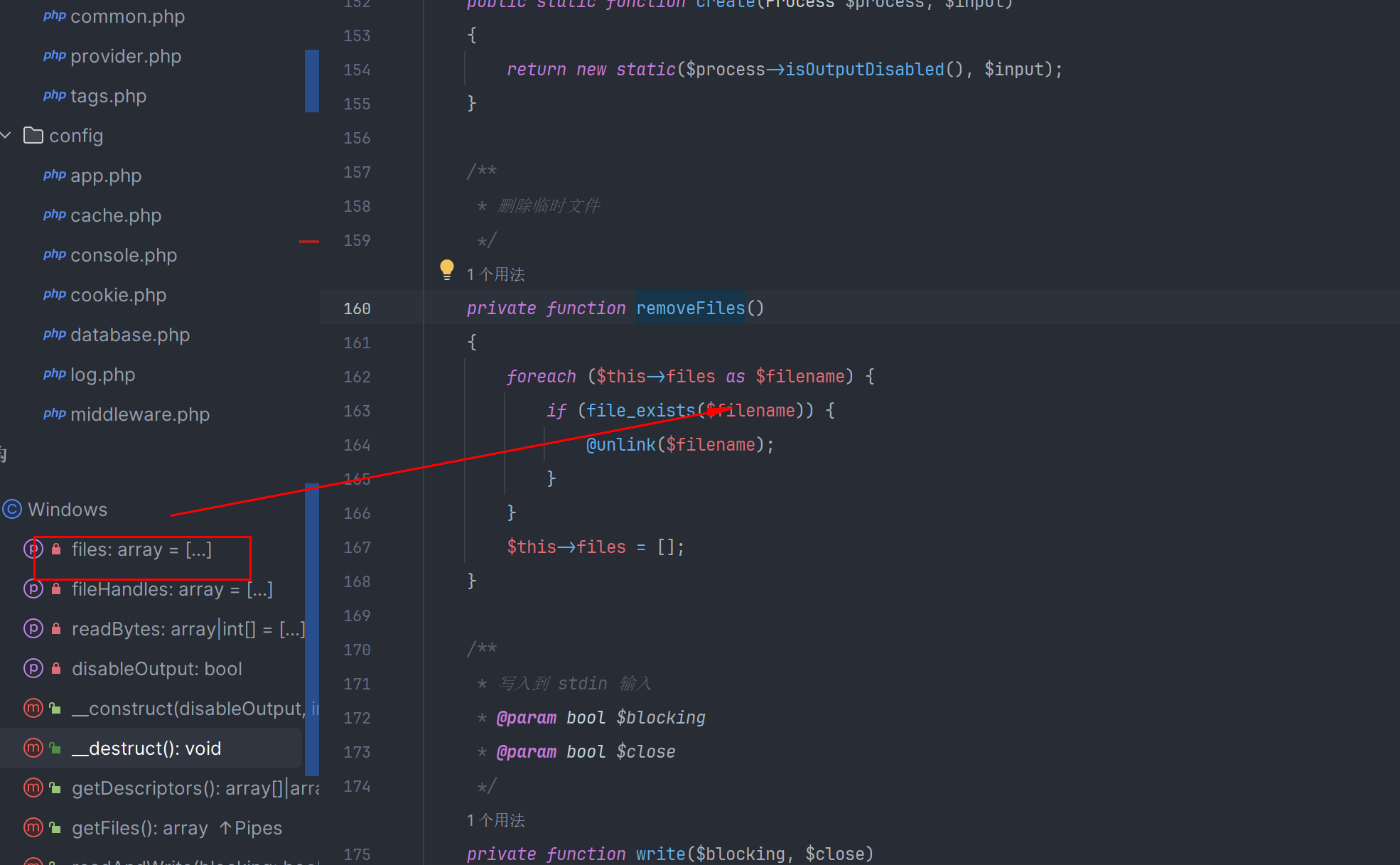
Task: Go to getFiles(): array method
Action: [140, 828]
